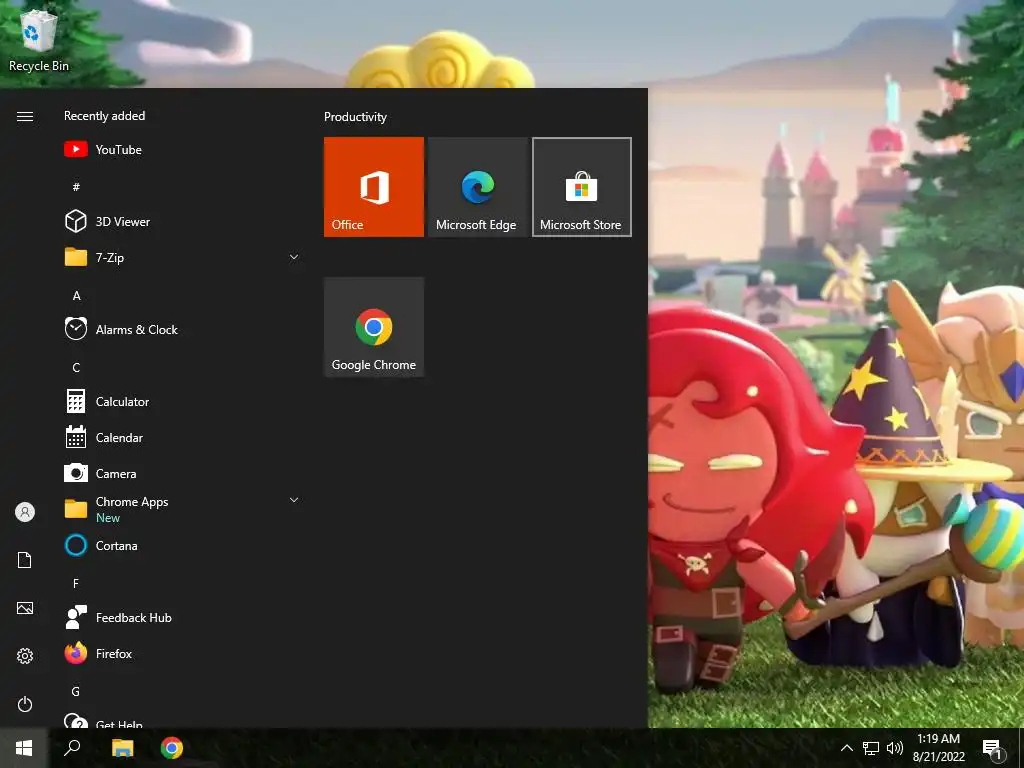1024x768 pixels.
Task: Jump using the A letter header
Action: tap(76, 295)
